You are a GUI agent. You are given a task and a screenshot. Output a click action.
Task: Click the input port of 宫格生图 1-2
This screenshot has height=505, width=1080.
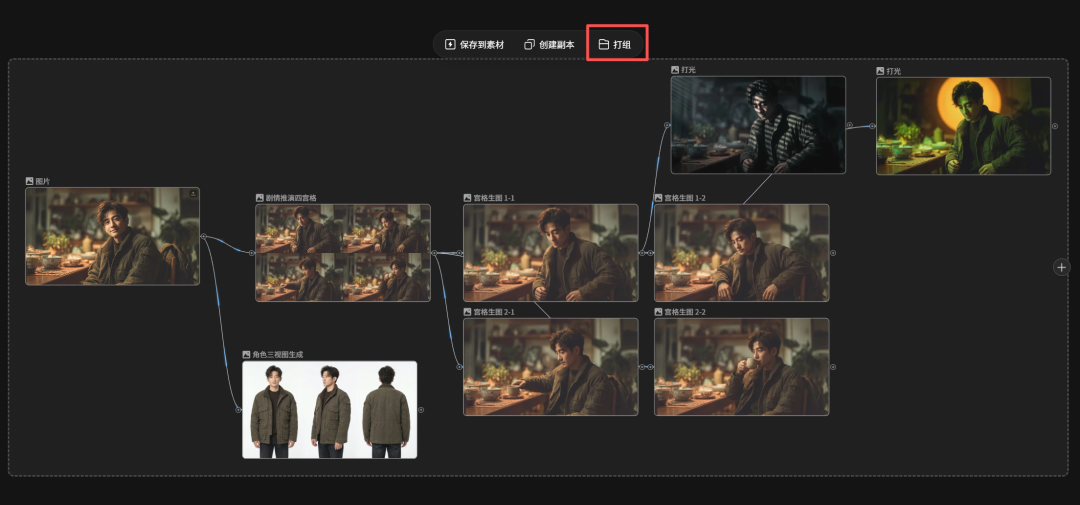650,253
